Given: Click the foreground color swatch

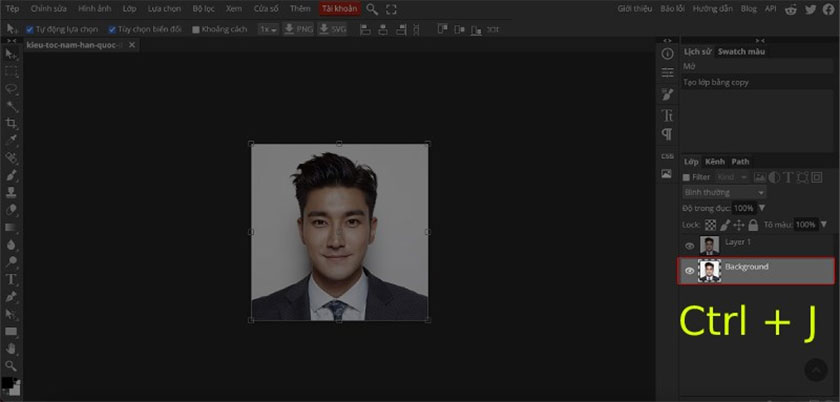Looking at the screenshot, I should (x=6, y=383).
